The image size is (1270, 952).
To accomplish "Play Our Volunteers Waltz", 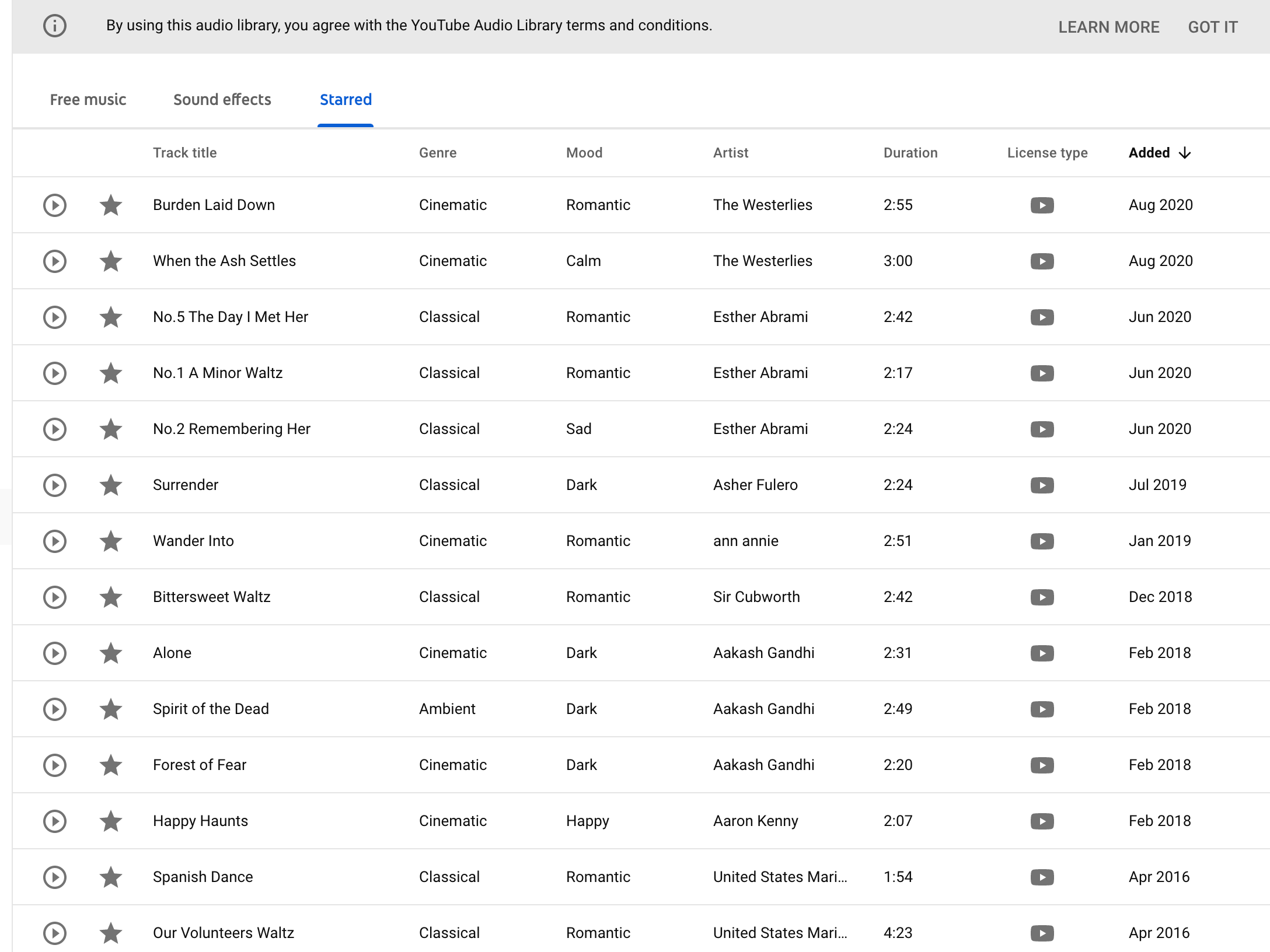I will pos(55,933).
